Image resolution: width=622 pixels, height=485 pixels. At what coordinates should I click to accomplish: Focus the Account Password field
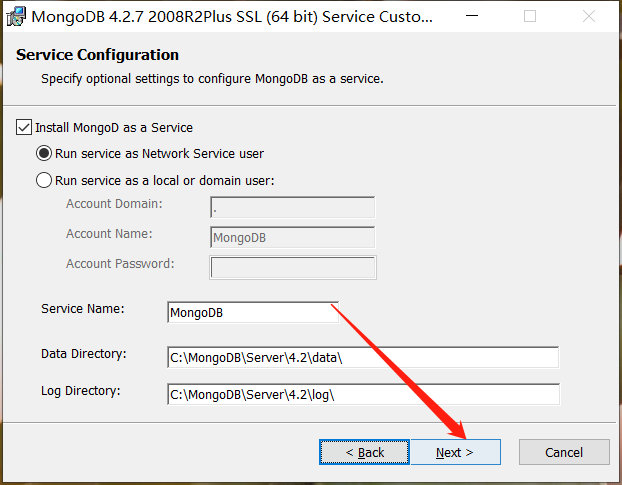[292, 267]
